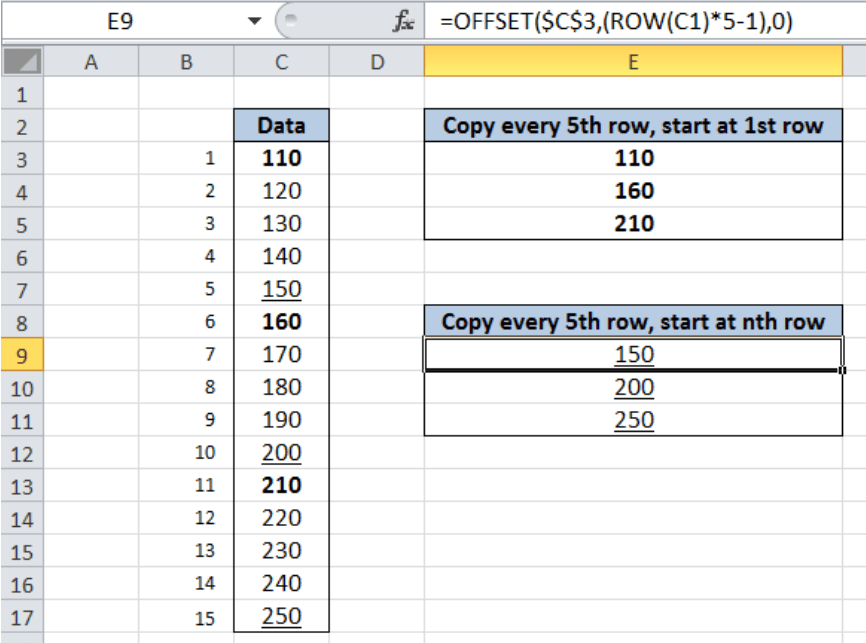Click 'Copy every 5th row, start at 1st row' header

(x=633, y=125)
